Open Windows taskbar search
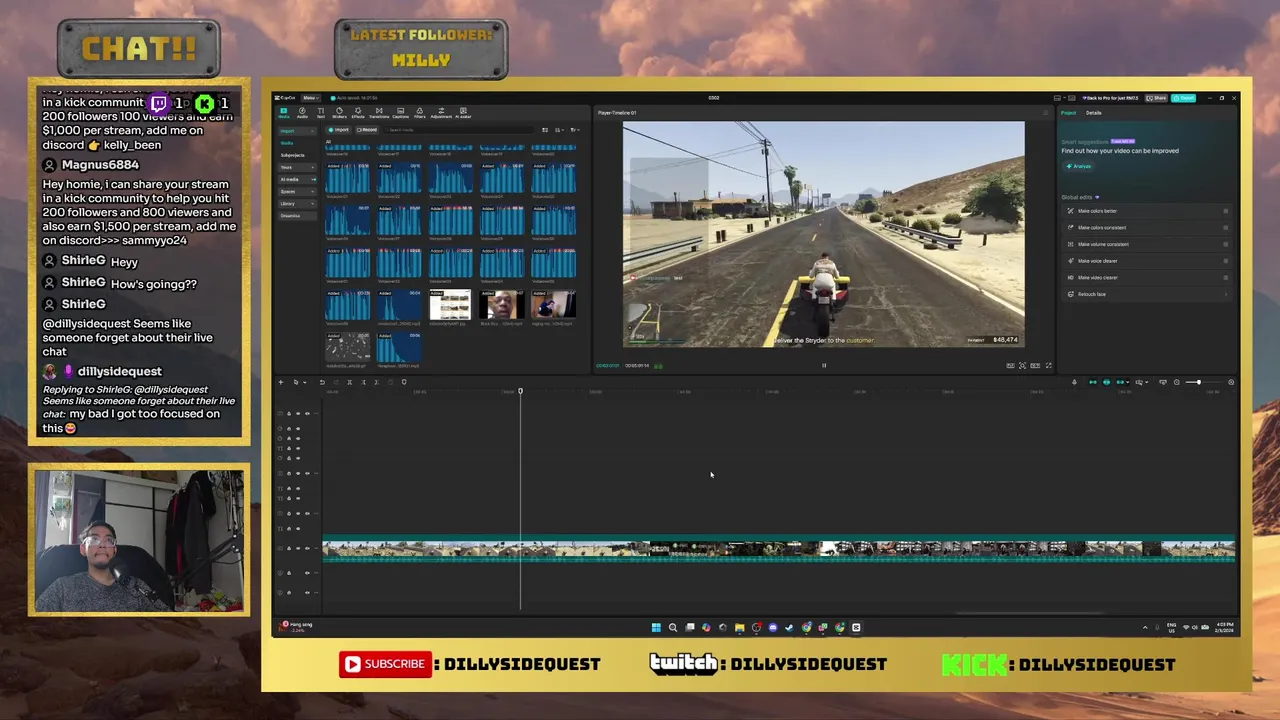 673,627
